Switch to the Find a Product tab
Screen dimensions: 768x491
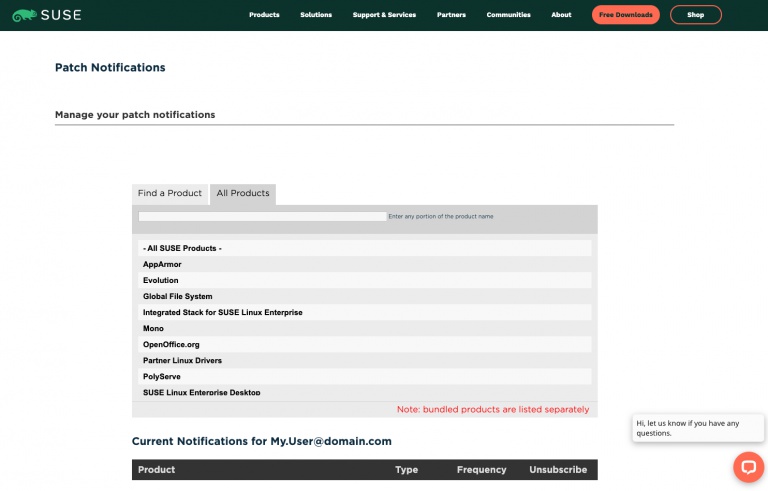coord(170,193)
